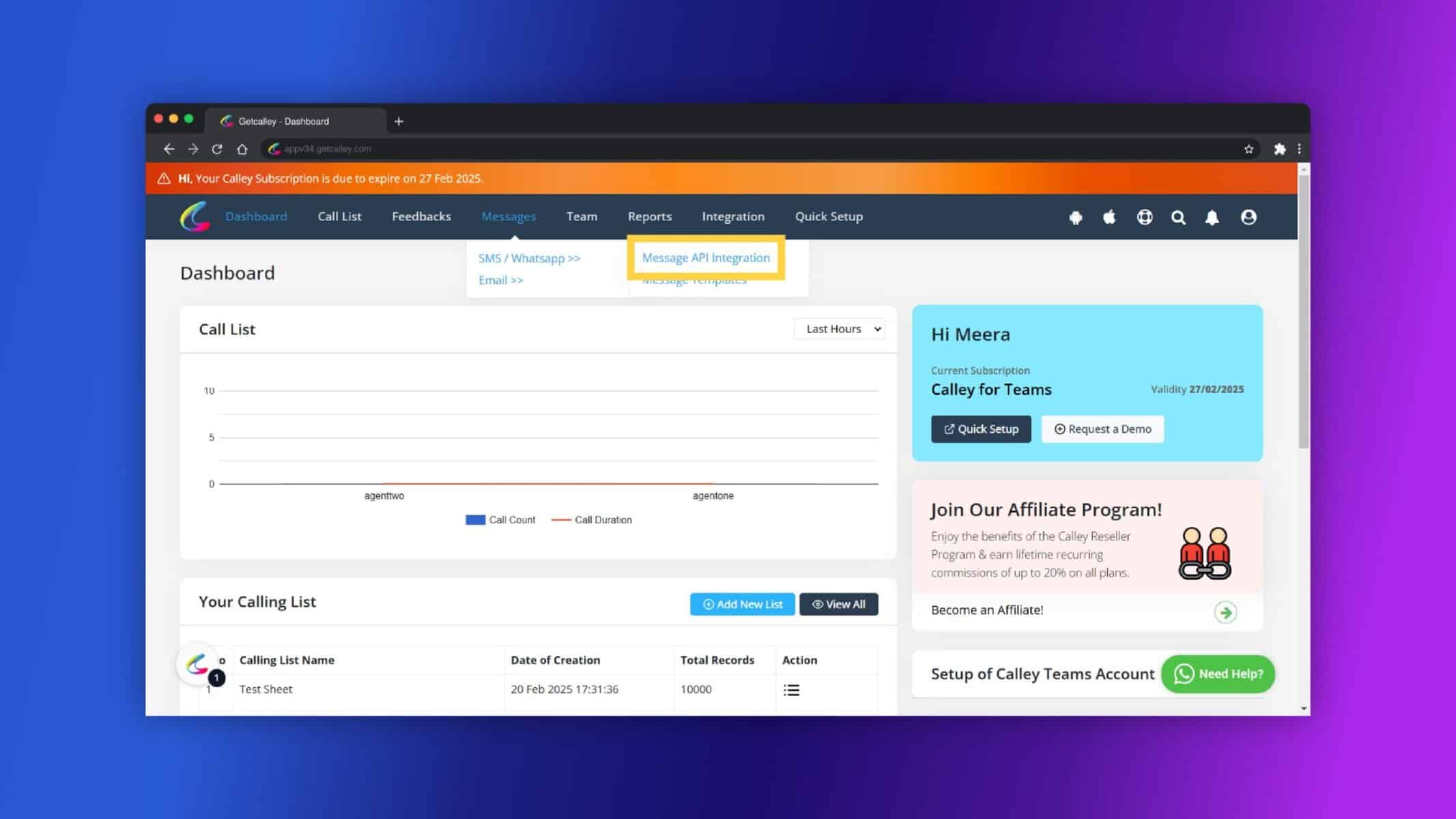Click Calling List Name column header
Viewport: 1456px width, 819px height.
(x=287, y=660)
